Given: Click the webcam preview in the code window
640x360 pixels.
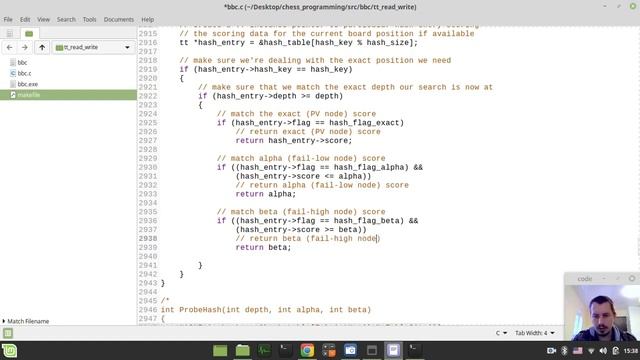Looking at the screenshot, I should [x=602, y=313].
